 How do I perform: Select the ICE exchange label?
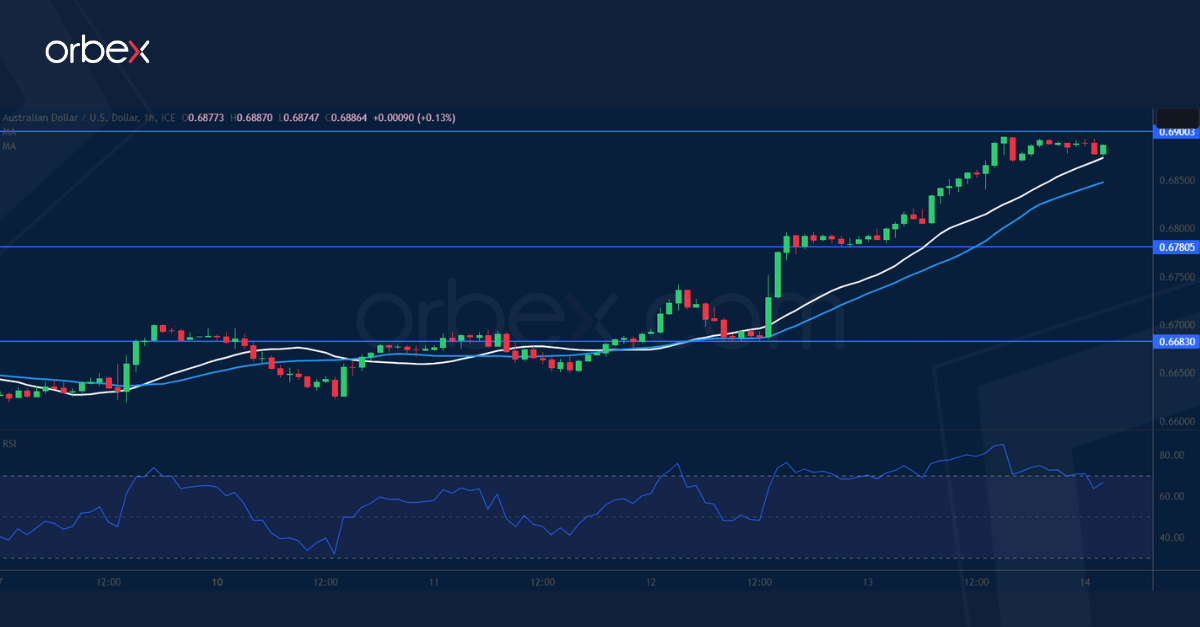[x=167, y=117]
